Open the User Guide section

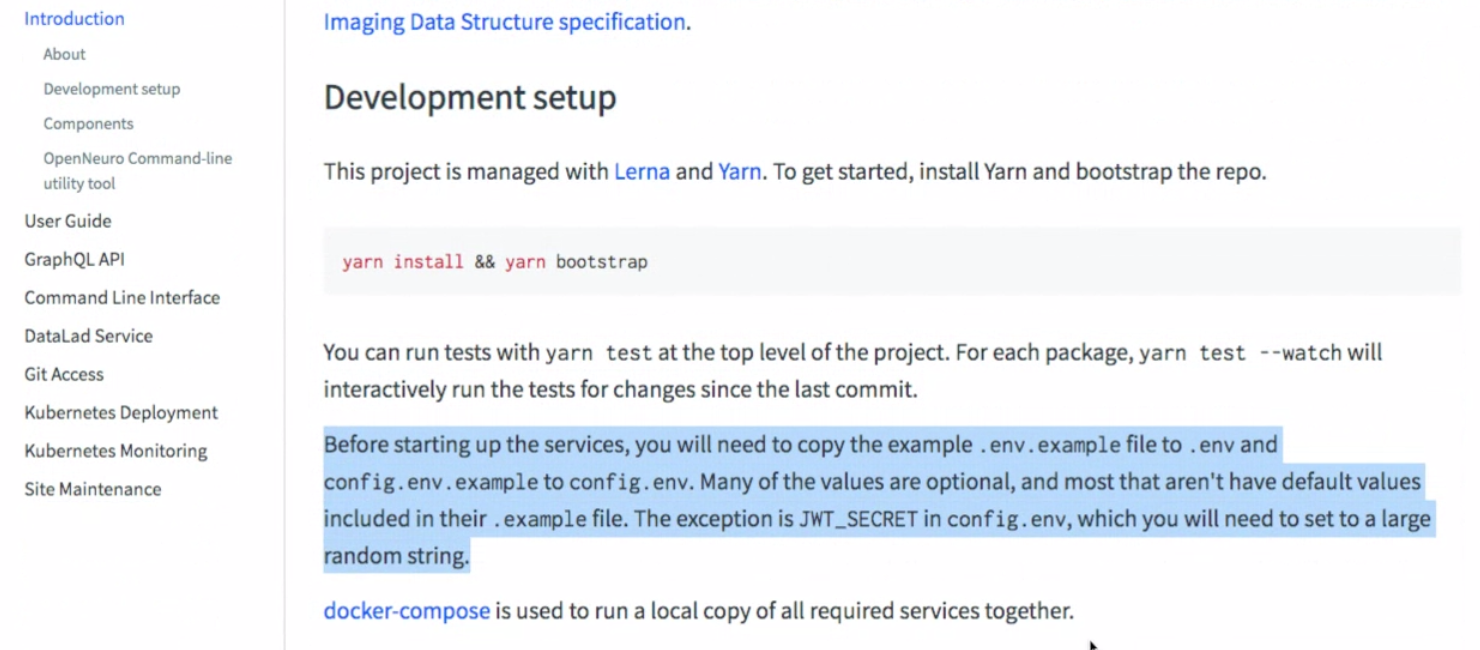point(67,220)
